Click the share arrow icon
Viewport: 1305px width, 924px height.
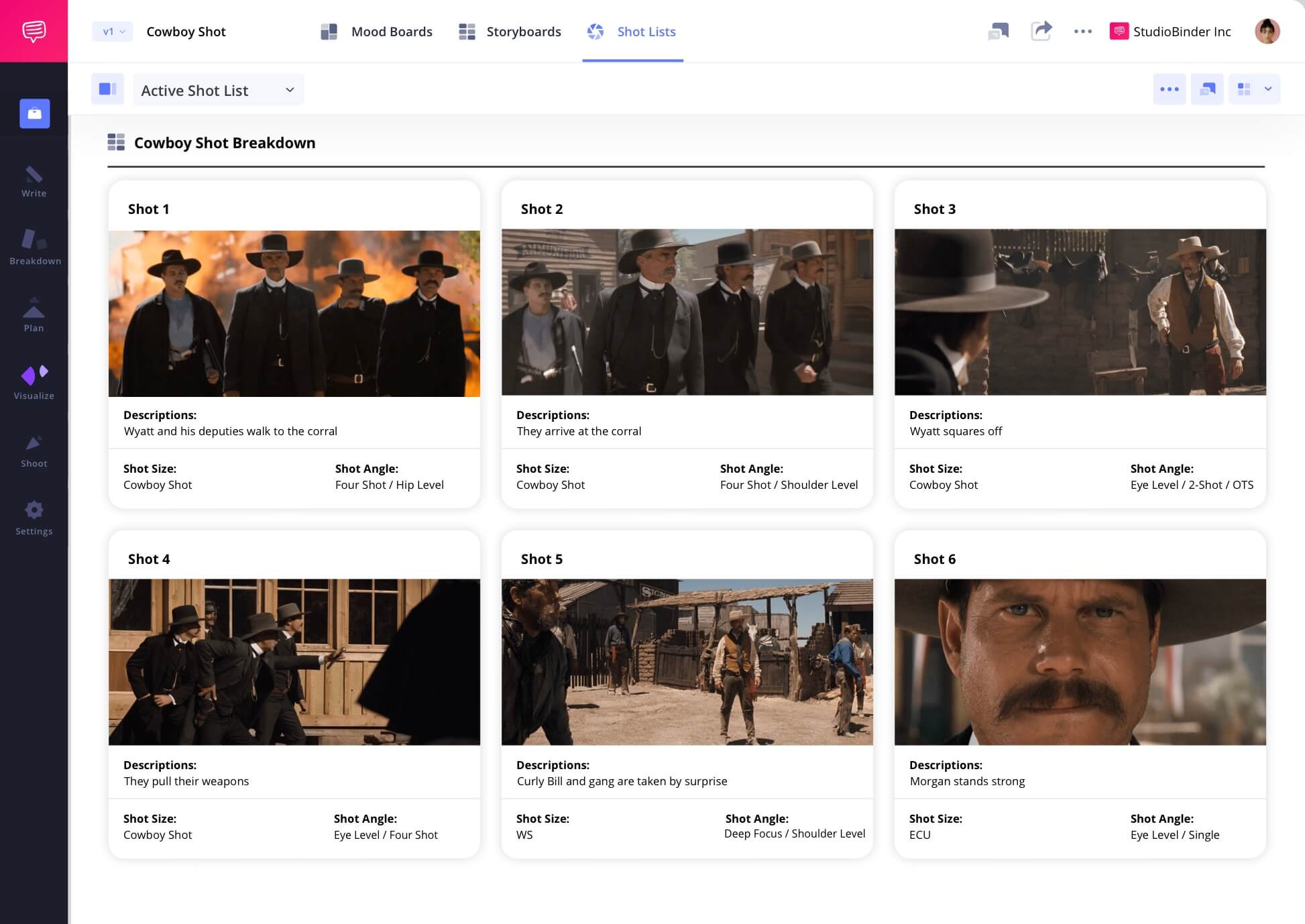point(1041,31)
